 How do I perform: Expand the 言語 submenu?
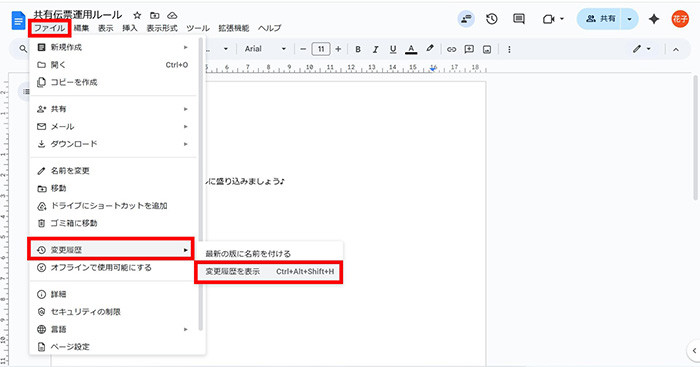tap(113, 329)
